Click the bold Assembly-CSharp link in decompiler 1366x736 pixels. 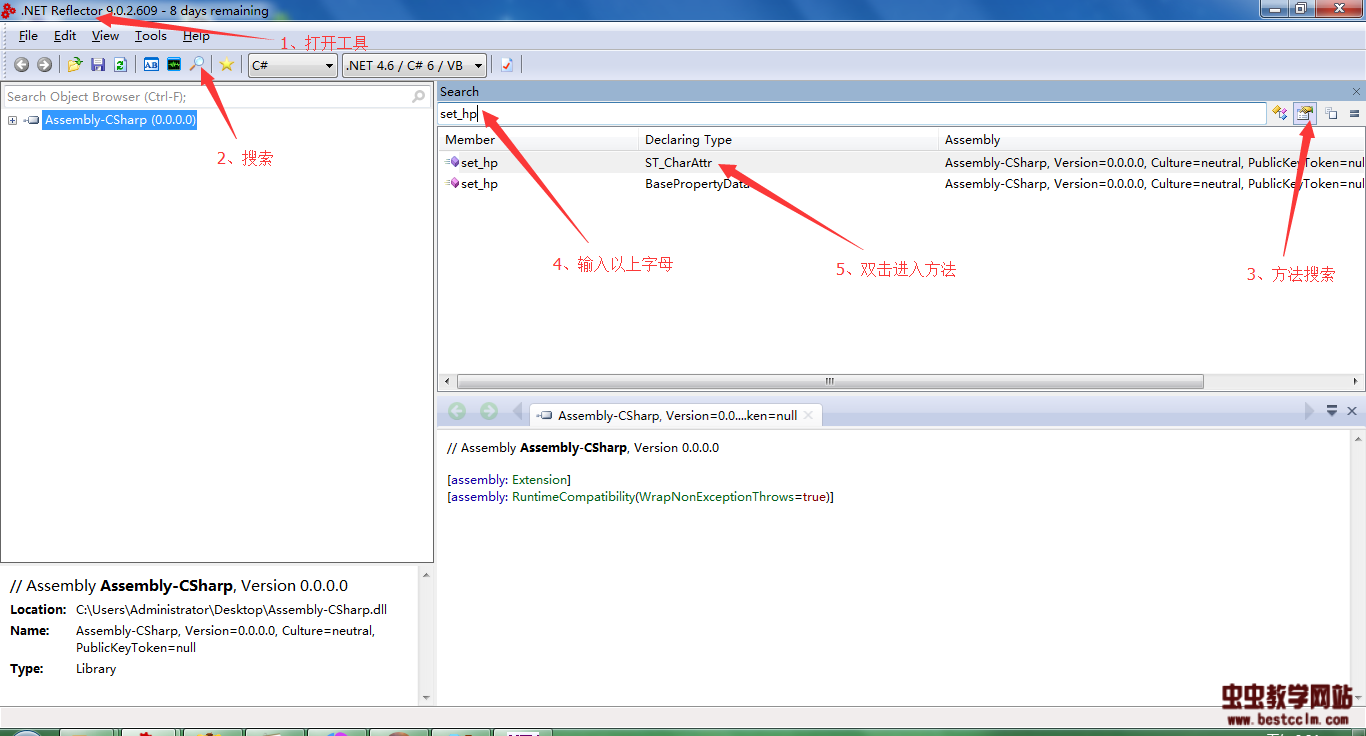click(573, 448)
